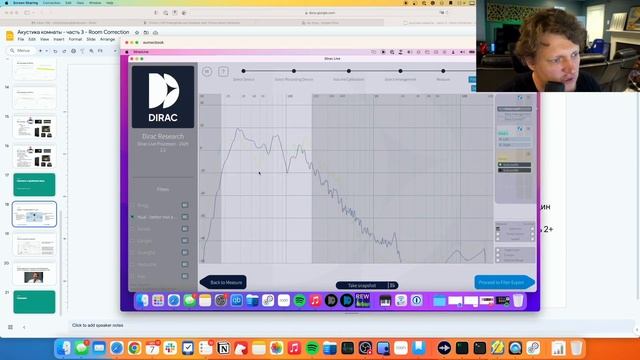Jump to the Volume Calibration step dot
Image resolution: width=640 pixels, height=360 pixels.
click(349, 71)
